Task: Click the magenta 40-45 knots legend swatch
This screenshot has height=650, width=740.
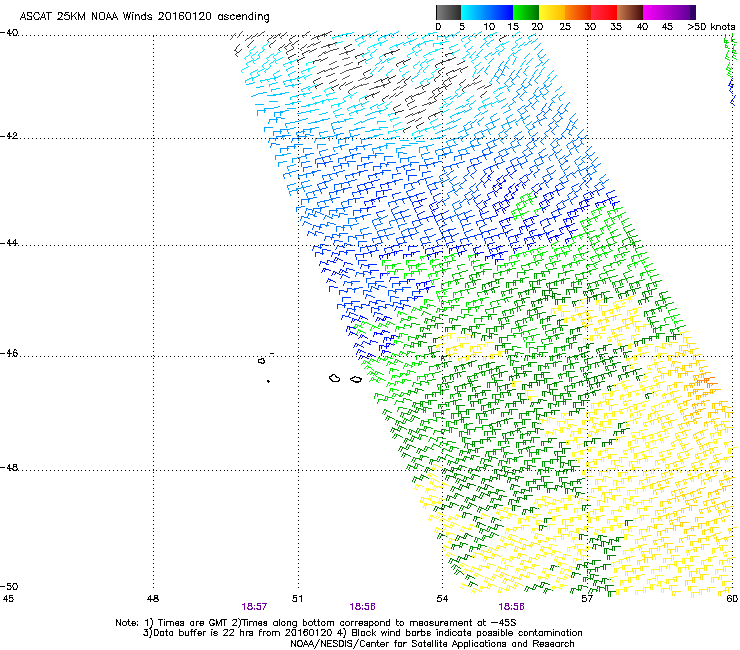Action: click(656, 12)
